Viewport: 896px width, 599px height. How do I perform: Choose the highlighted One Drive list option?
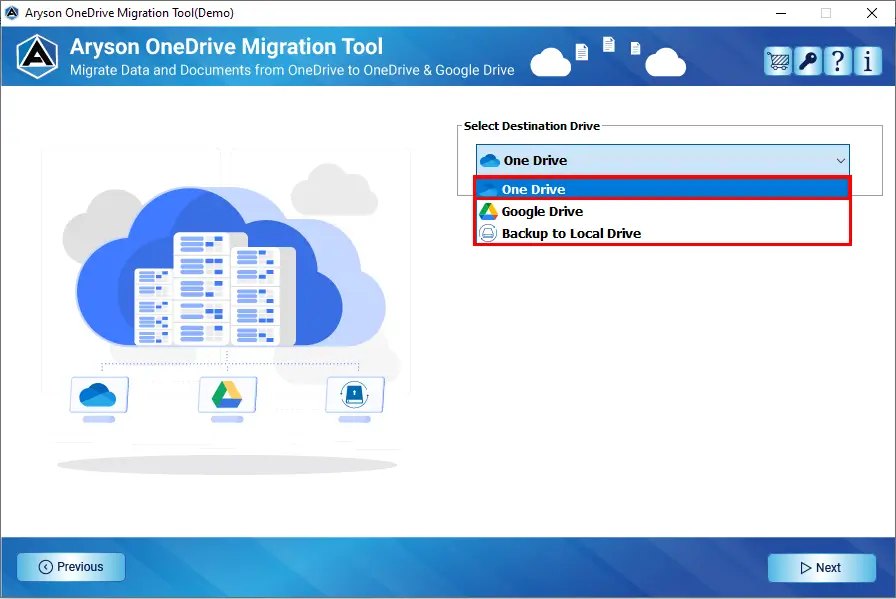[x=662, y=189]
